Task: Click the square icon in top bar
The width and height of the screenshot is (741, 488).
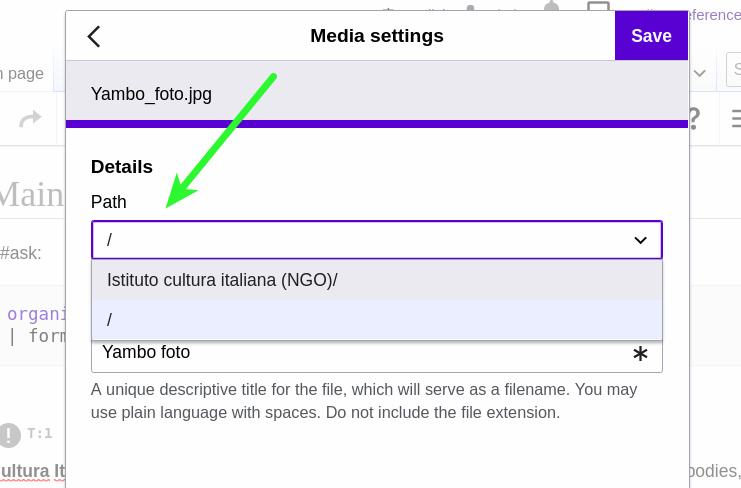Action: (598, 10)
